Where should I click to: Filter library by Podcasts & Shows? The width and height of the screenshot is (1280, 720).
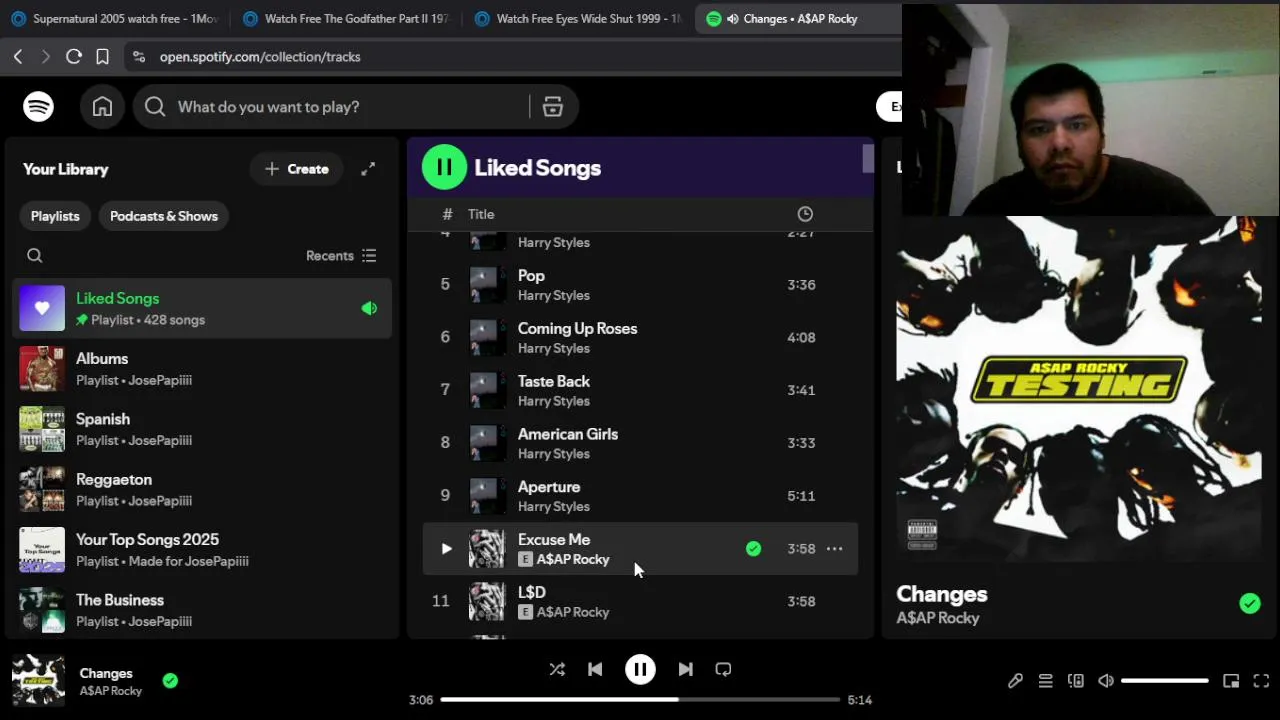(x=164, y=216)
